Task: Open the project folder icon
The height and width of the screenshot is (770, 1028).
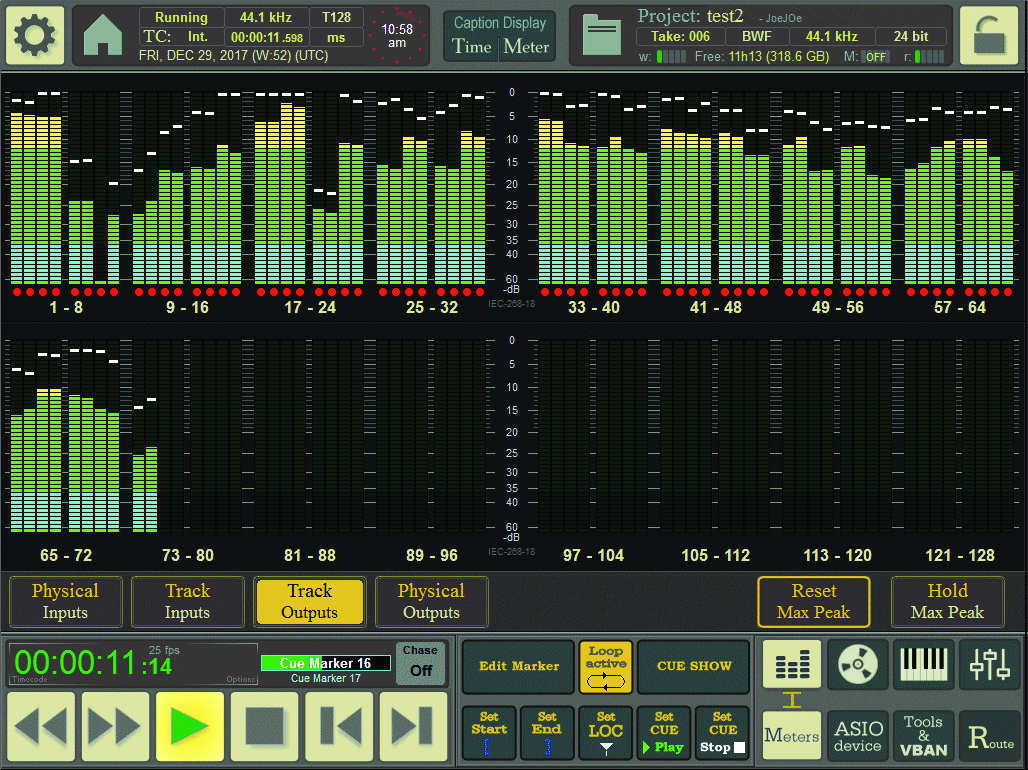Action: click(601, 36)
